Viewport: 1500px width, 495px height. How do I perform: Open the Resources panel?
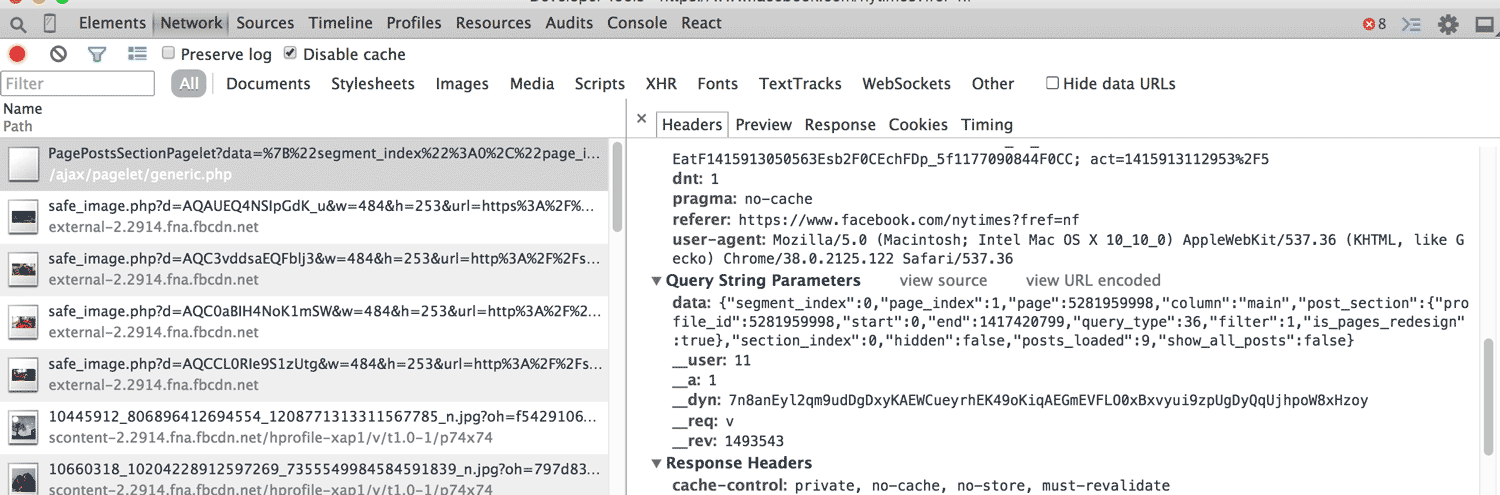click(494, 23)
